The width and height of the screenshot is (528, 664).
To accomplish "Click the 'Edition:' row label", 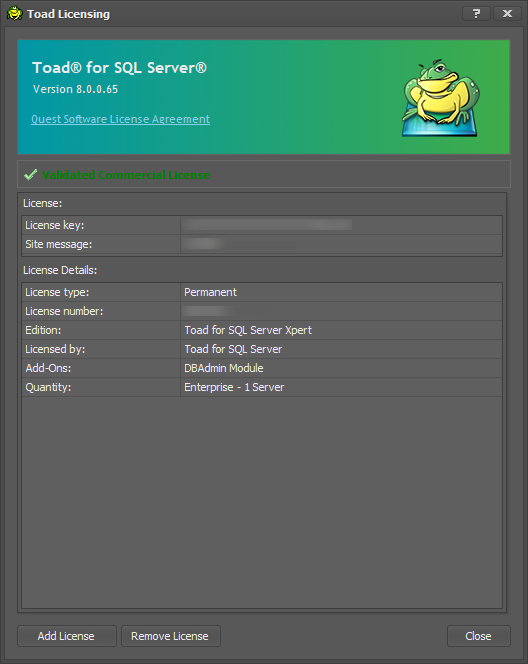I will (x=43, y=330).
